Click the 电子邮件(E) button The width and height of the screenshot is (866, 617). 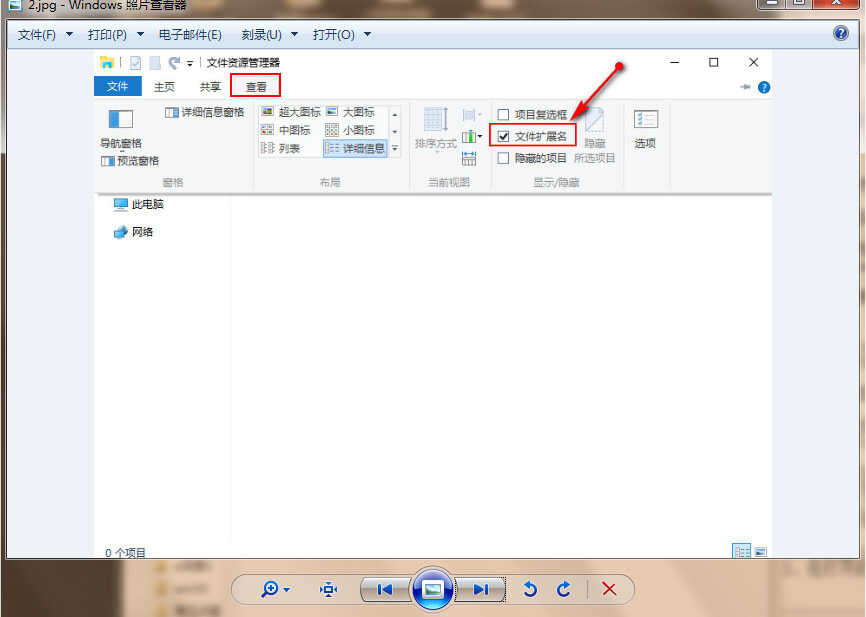click(190, 35)
